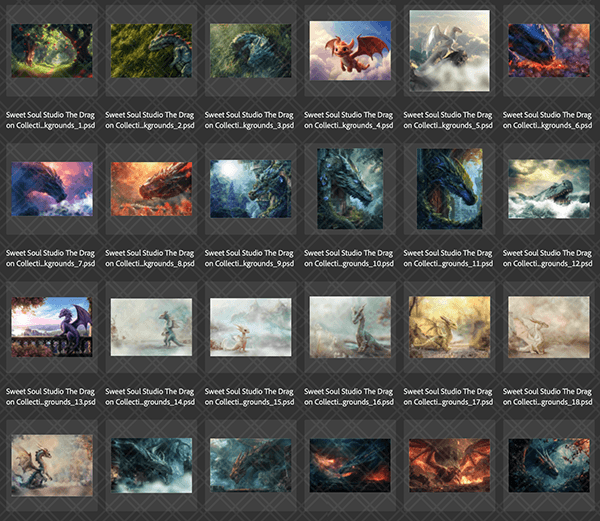This screenshot has height=521, width=600.
Task: Click file name ending grounds_12.psd
Action: click(x=548, y=258)
